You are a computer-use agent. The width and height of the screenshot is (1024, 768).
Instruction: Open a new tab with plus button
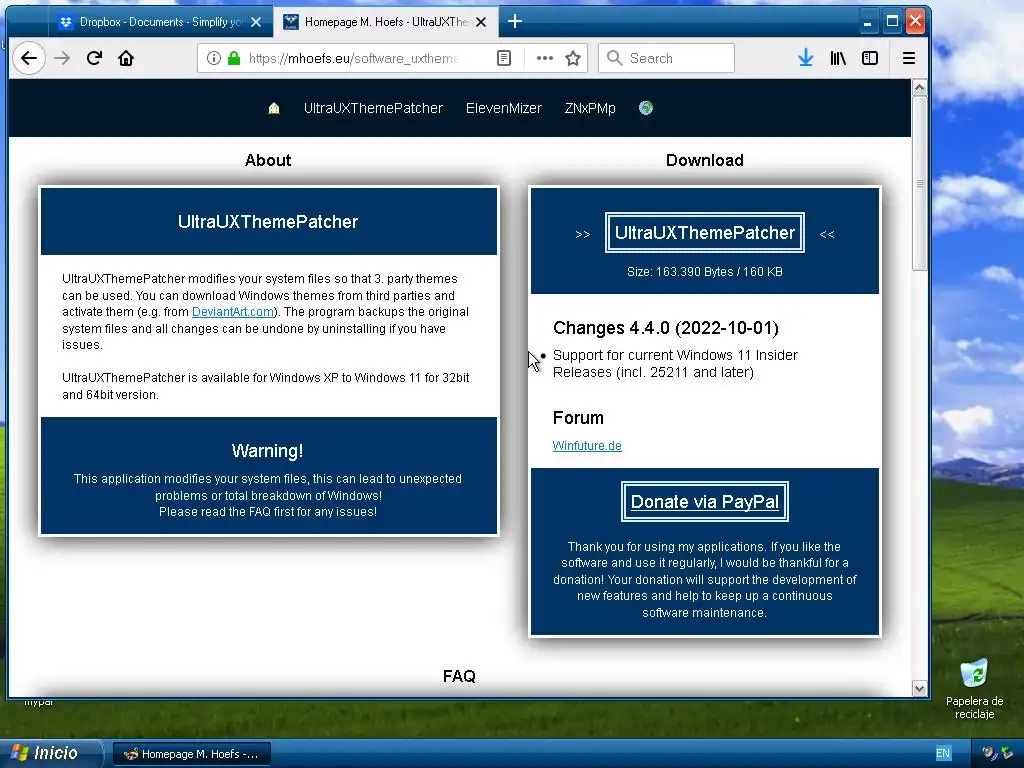(x=515, y=22)
